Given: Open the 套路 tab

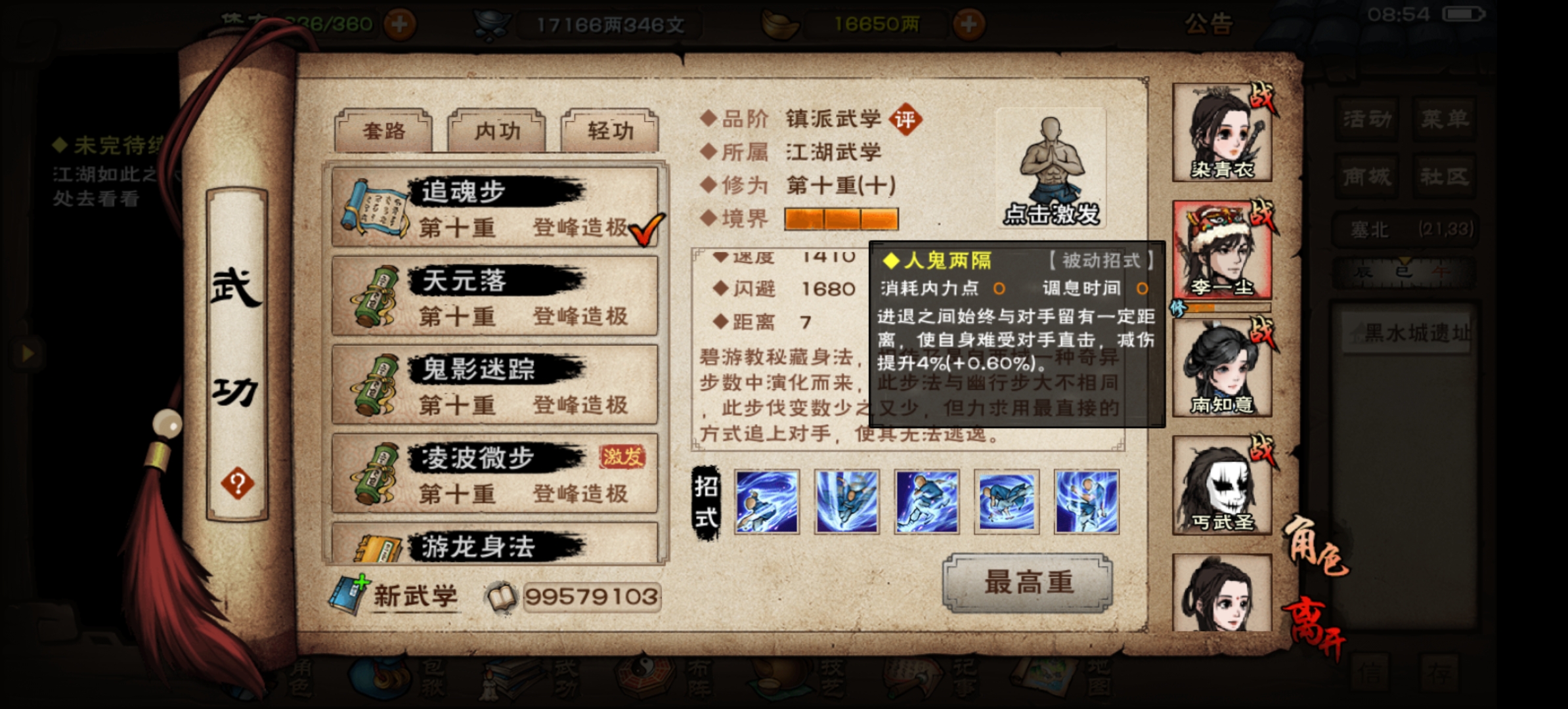Looking at the screenshot, I should tap(383, 131).
